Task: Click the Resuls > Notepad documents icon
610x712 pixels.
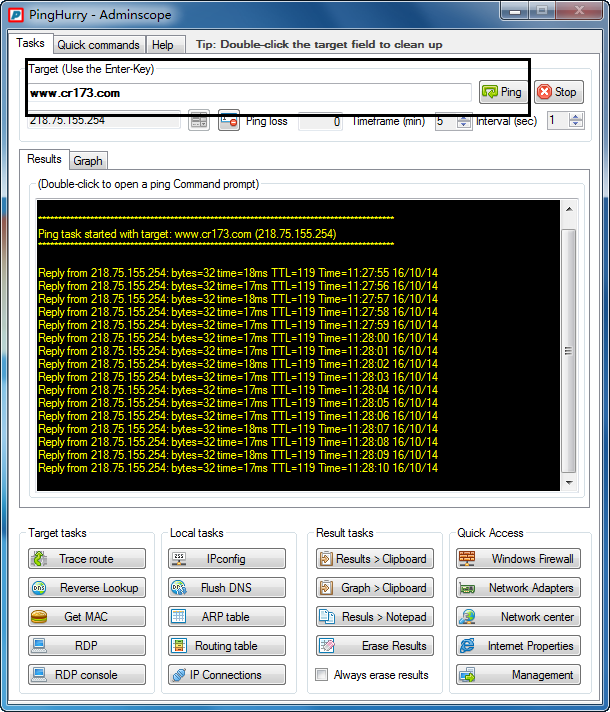Action: [327, 617]
